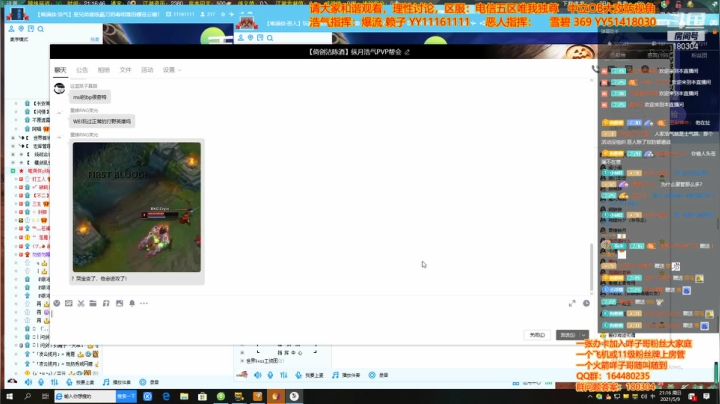The width and height of the screenshot is (720, 404).
Task: Open File Explorer from the taskbar
Action: 184,396
